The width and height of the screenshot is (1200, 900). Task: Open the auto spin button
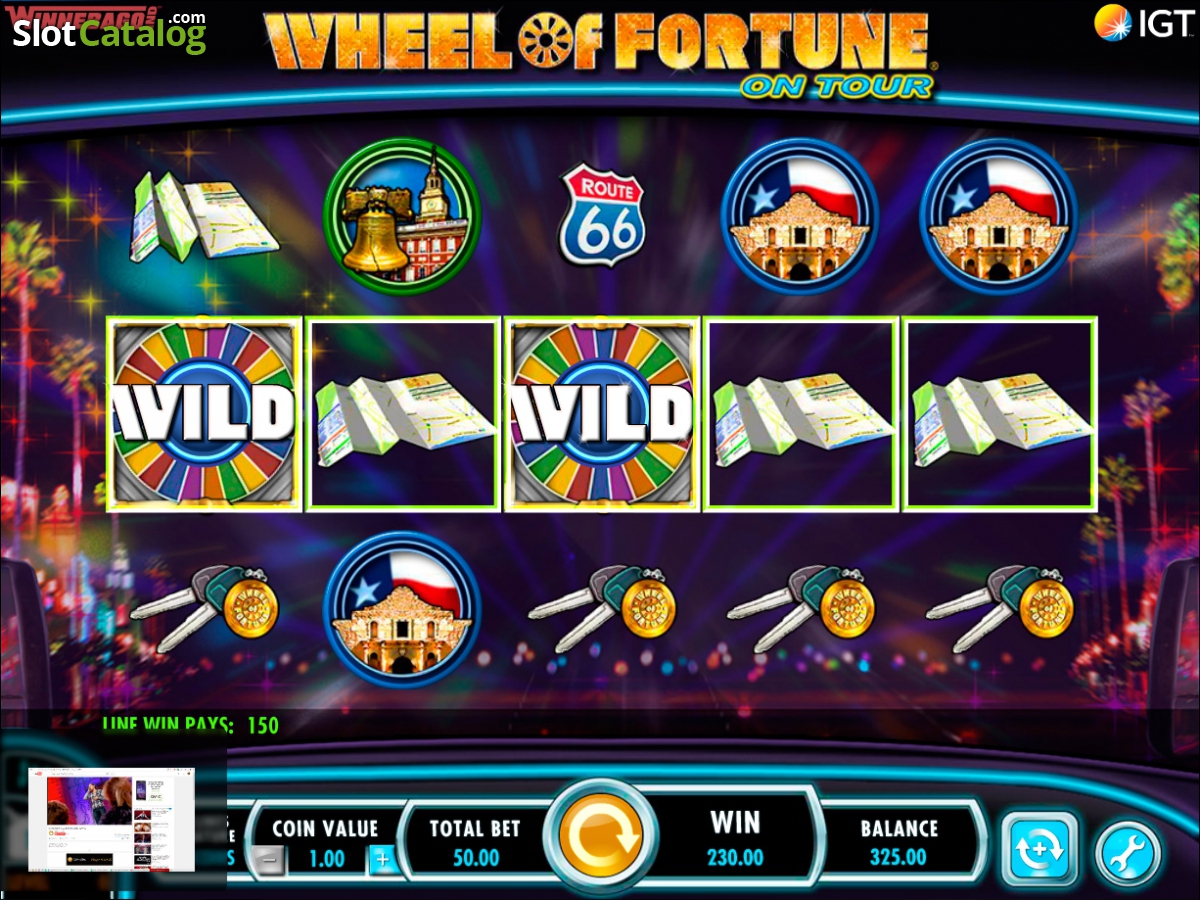1039,851
